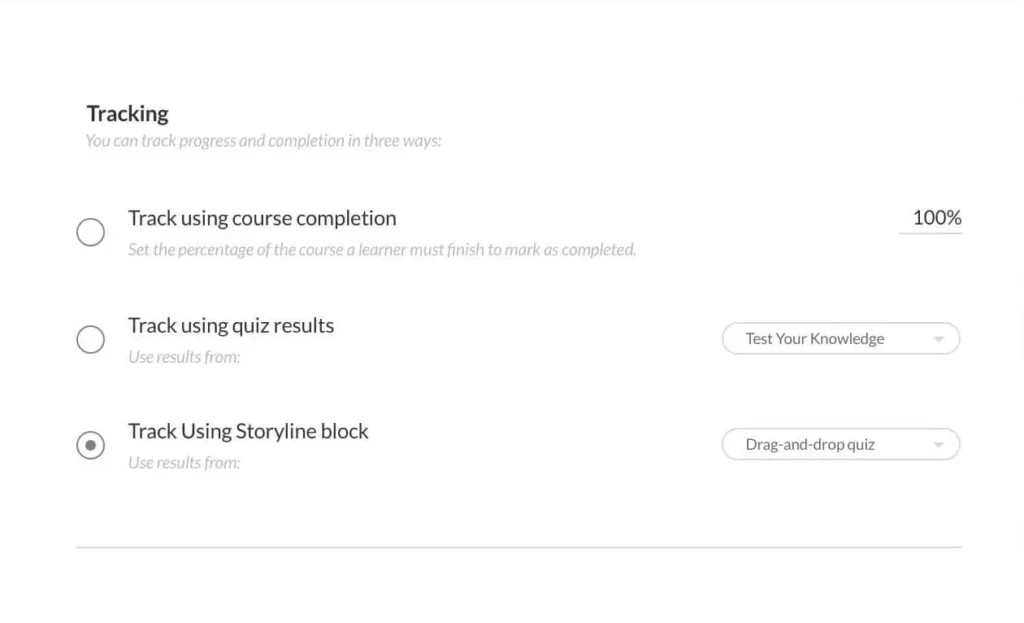Click the horizontal divider below the tracking options
This screenshot has width=1024, height=623.
519,547
